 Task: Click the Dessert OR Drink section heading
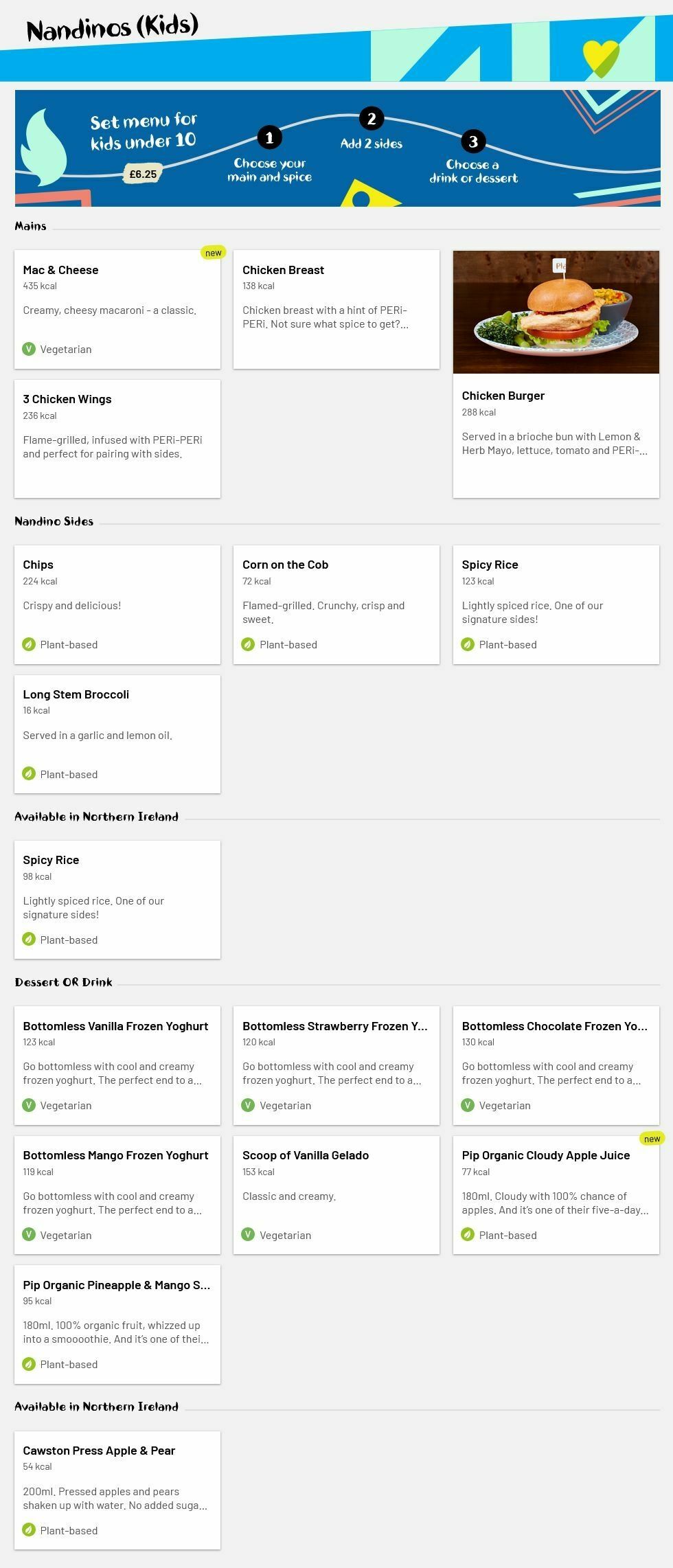click(63, 982)
